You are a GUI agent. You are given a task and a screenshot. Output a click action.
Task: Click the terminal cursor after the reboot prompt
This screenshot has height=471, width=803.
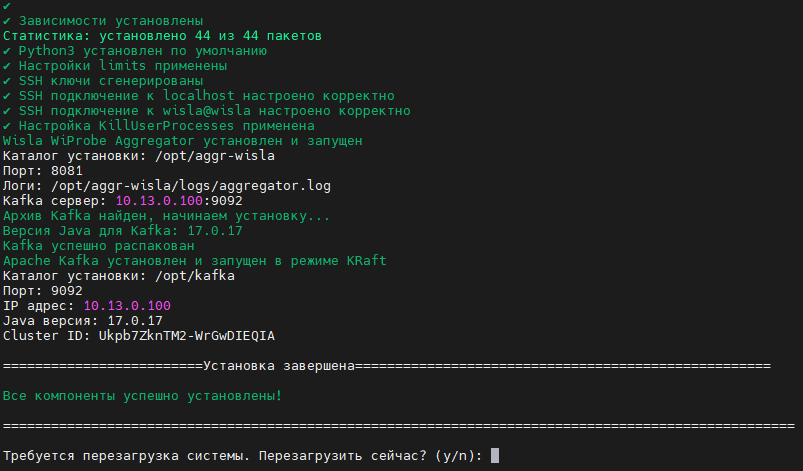click(x=495, y=456)
